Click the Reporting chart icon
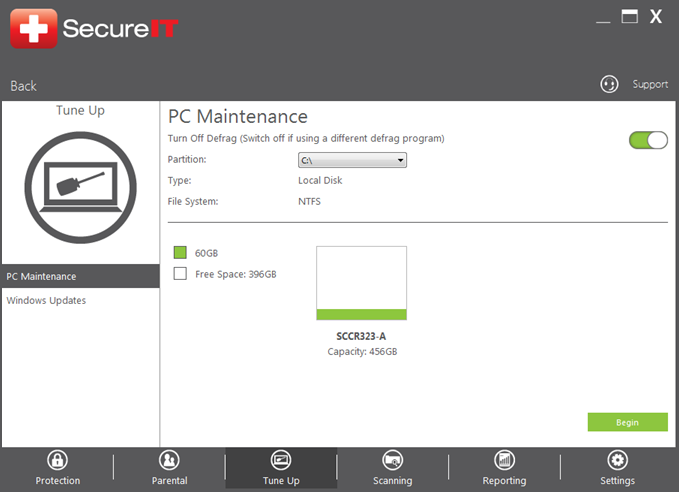Image resolution: width=679 pixels, height=492 pixels. (504, 460)
